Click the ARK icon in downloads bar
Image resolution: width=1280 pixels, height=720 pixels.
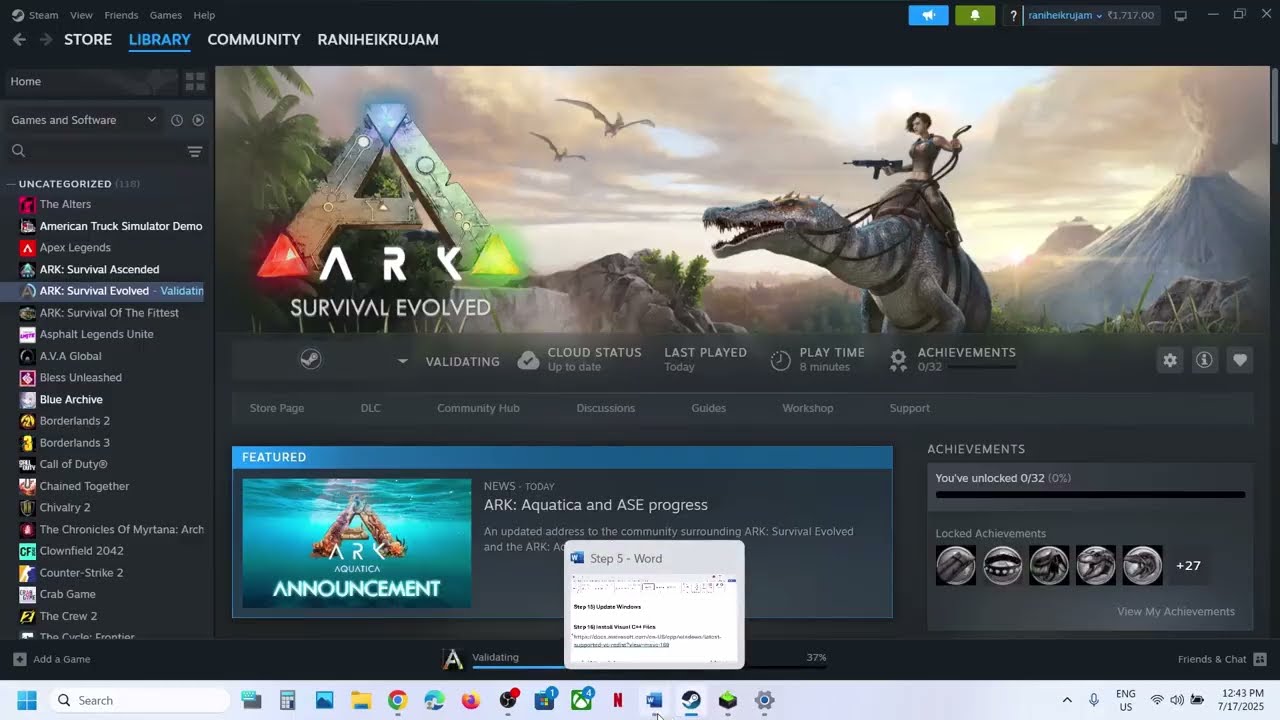(x=453, y=659)
